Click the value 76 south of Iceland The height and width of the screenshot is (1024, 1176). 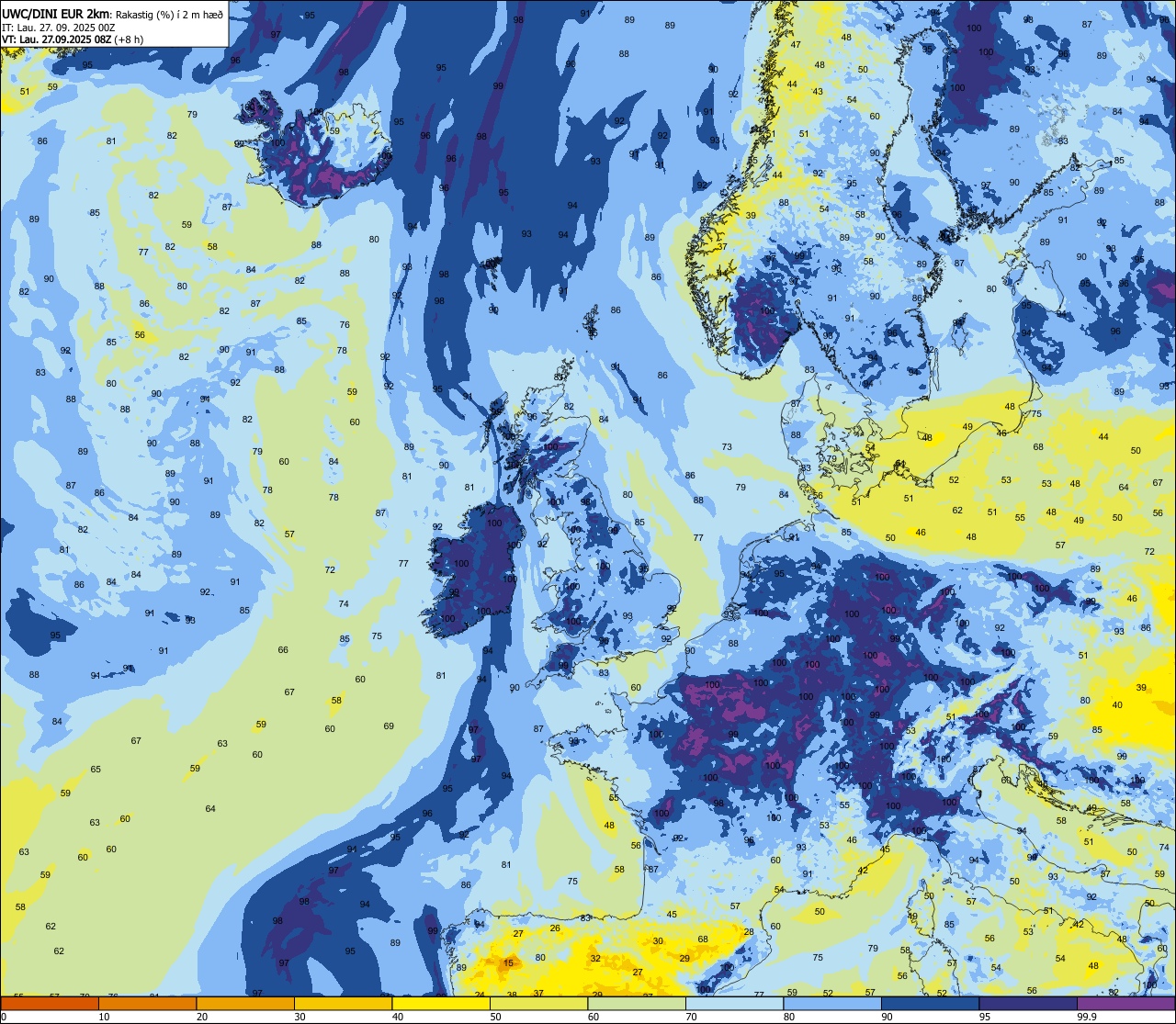click(345, 325)
